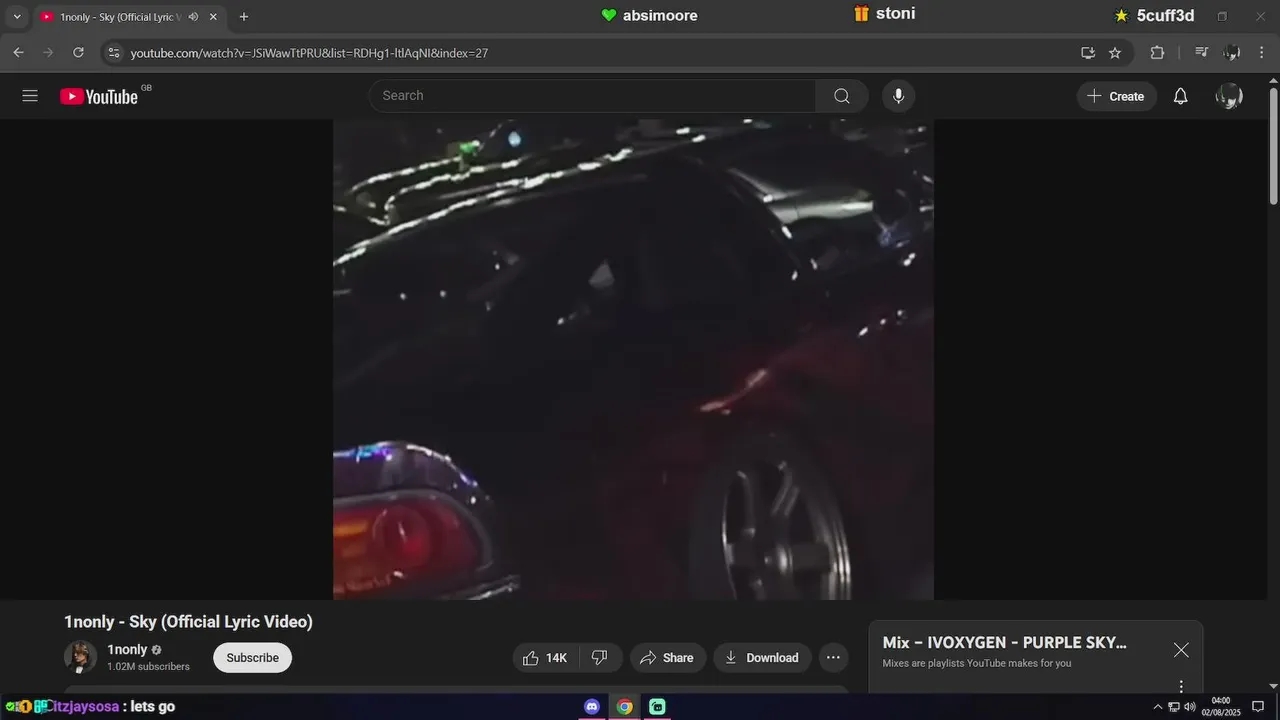The height and width of the screenshot is (720, 1280).
Task: Click the 14K like count
Action: pyautogui.click(x=556, y=657)
